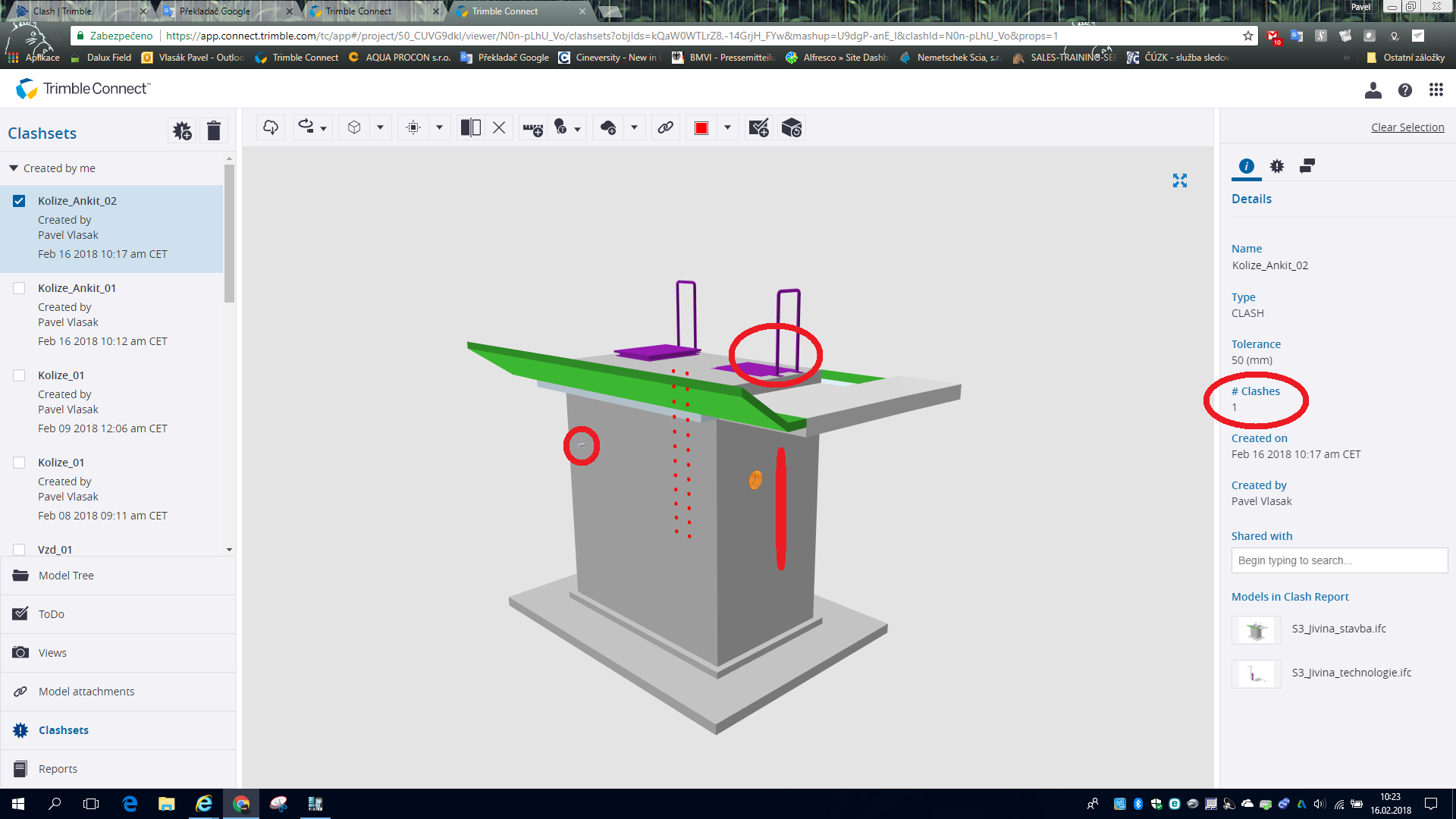The width and height of the screenshot is (1456, 819).
Task: Expand the clash color dropdown
Action: click(726, 127)
